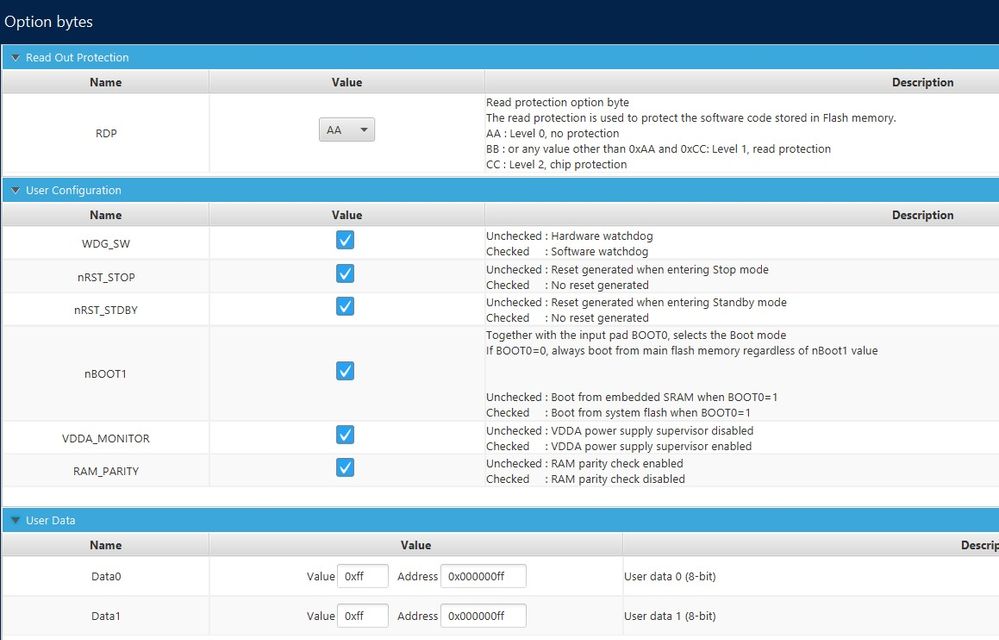Click 'VDDA power supply supervisor enabled' text
The width and height of the screenshot is (999, 640).
coord(651,447)
